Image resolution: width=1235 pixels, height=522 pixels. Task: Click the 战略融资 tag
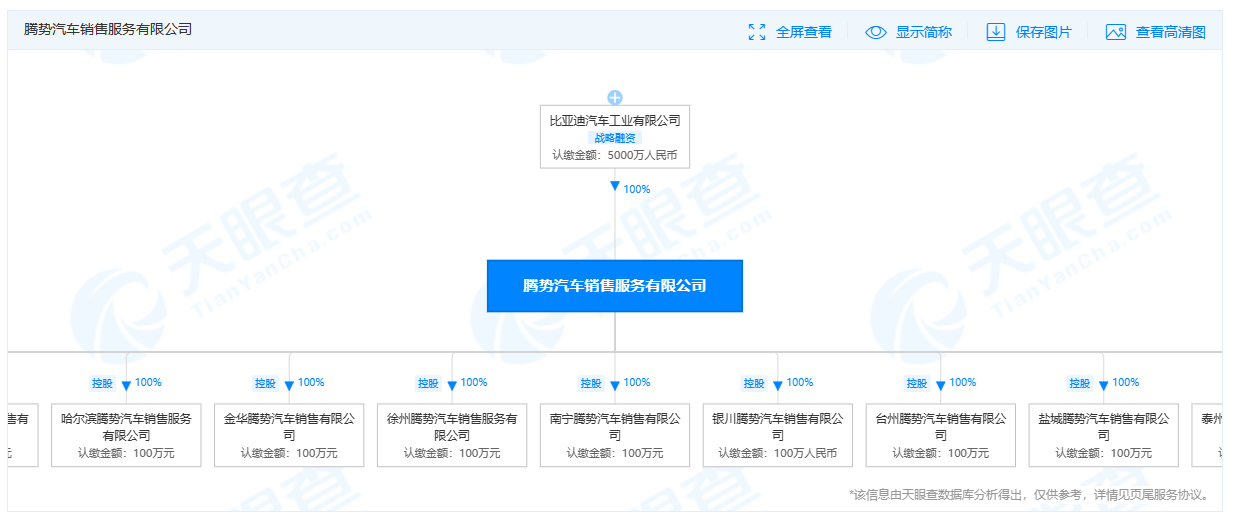[x=615, y=138]
